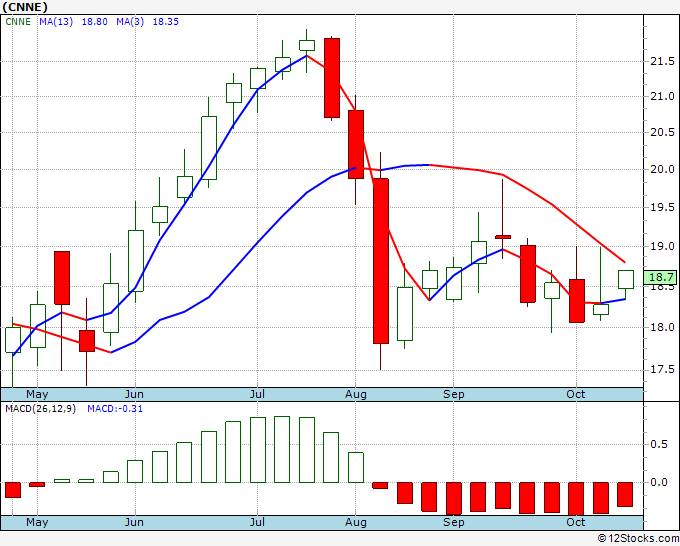Click the last red MACD bar in October
The image size is (680, 546).
point(625,494)
